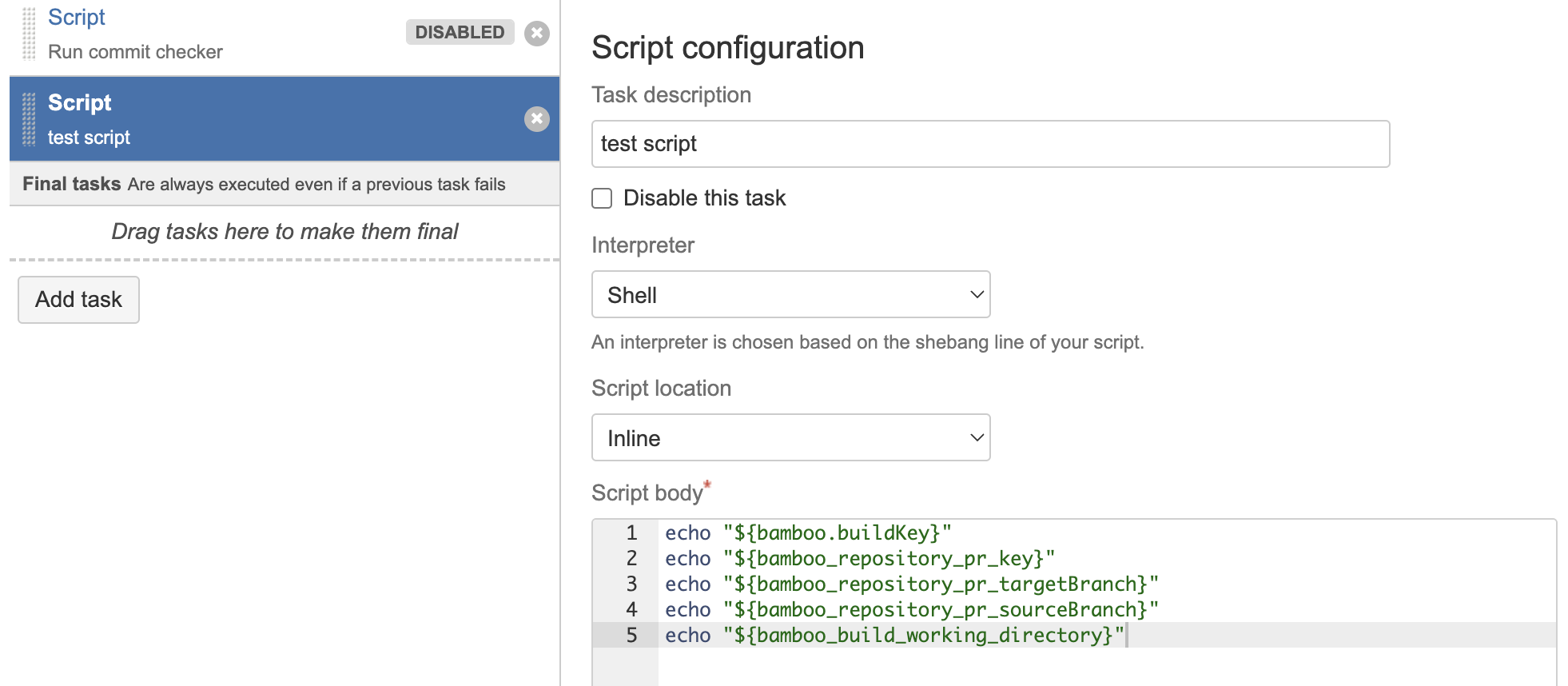
Task: Open the Script link in first task
Action: tap(77, 17)
